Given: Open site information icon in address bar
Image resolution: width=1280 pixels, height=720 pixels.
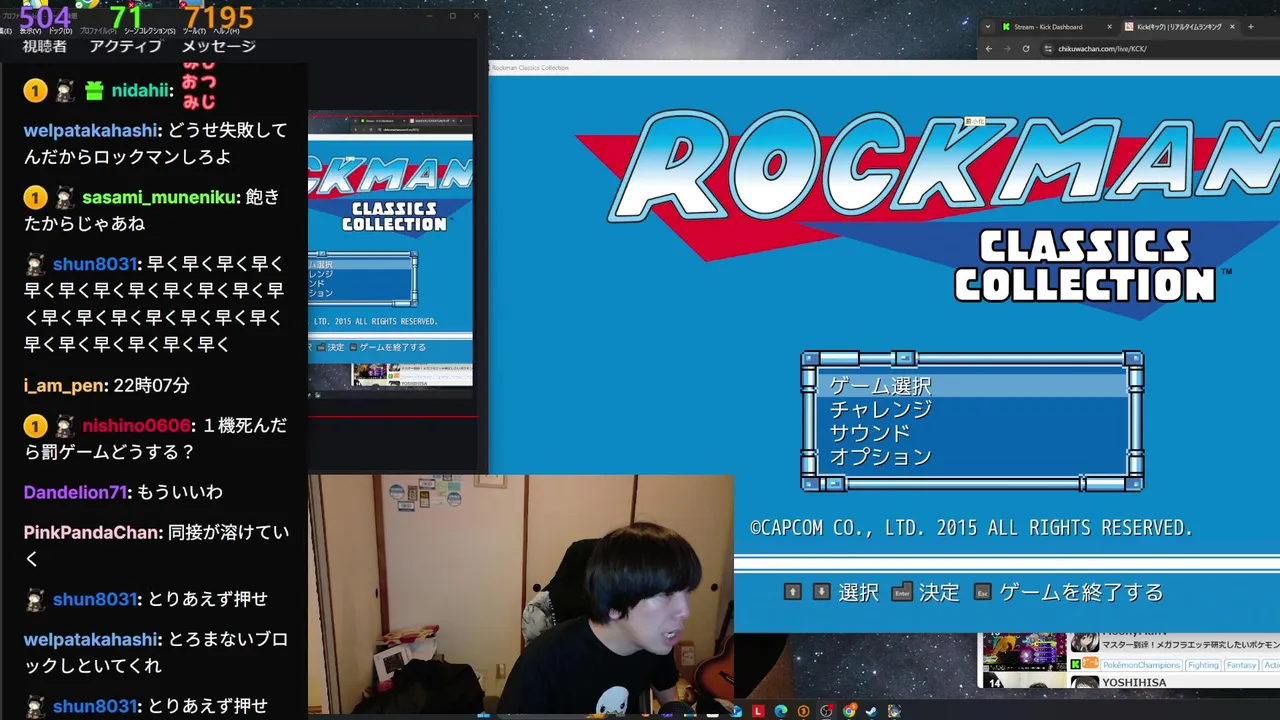Looking at the screenshot, I should [x=1048, y=48].
